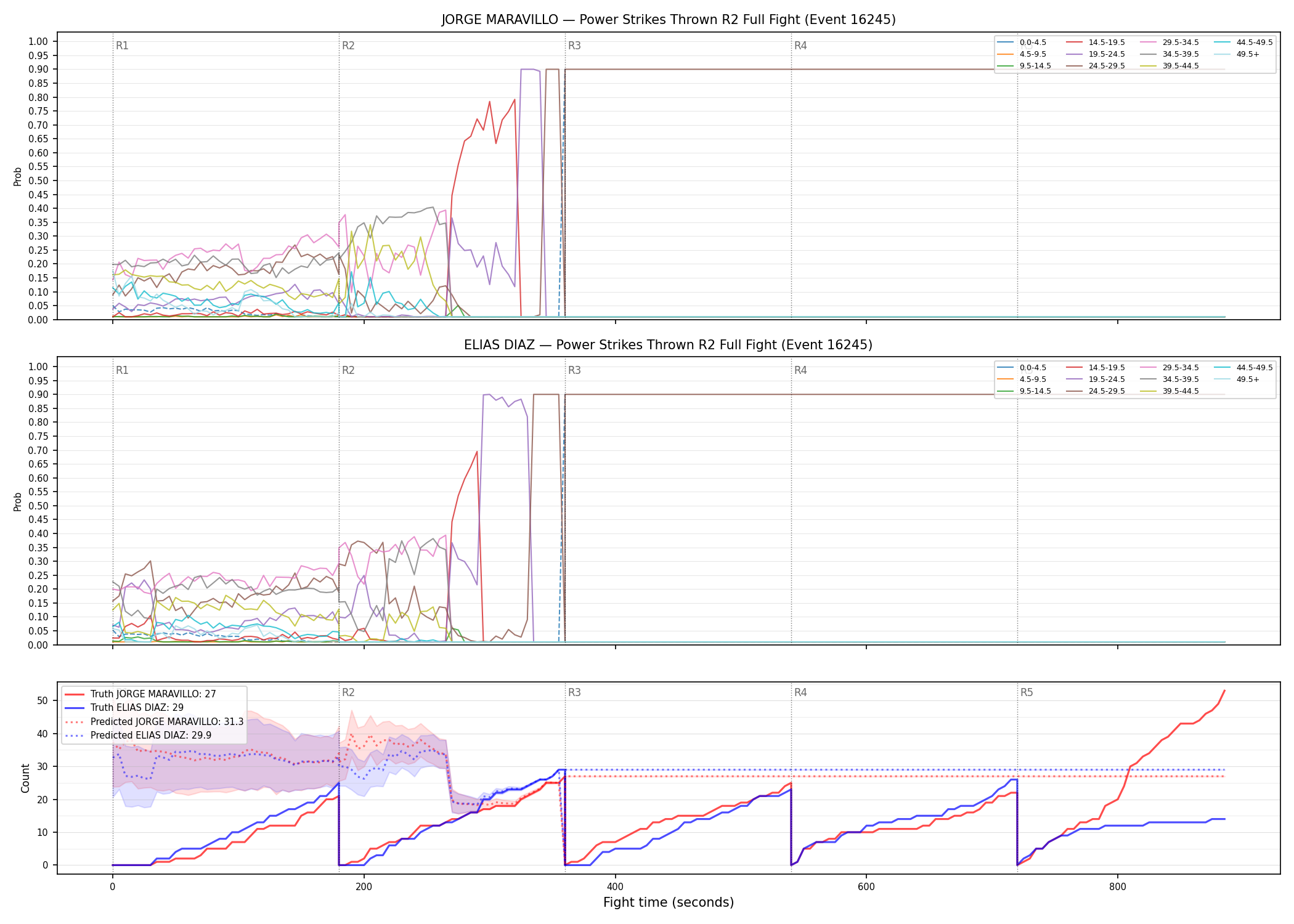Click 'Predicted ELIAS DIAZ: 29.9' legend entry
This screenshot has height=924, width=1294.
151,735
